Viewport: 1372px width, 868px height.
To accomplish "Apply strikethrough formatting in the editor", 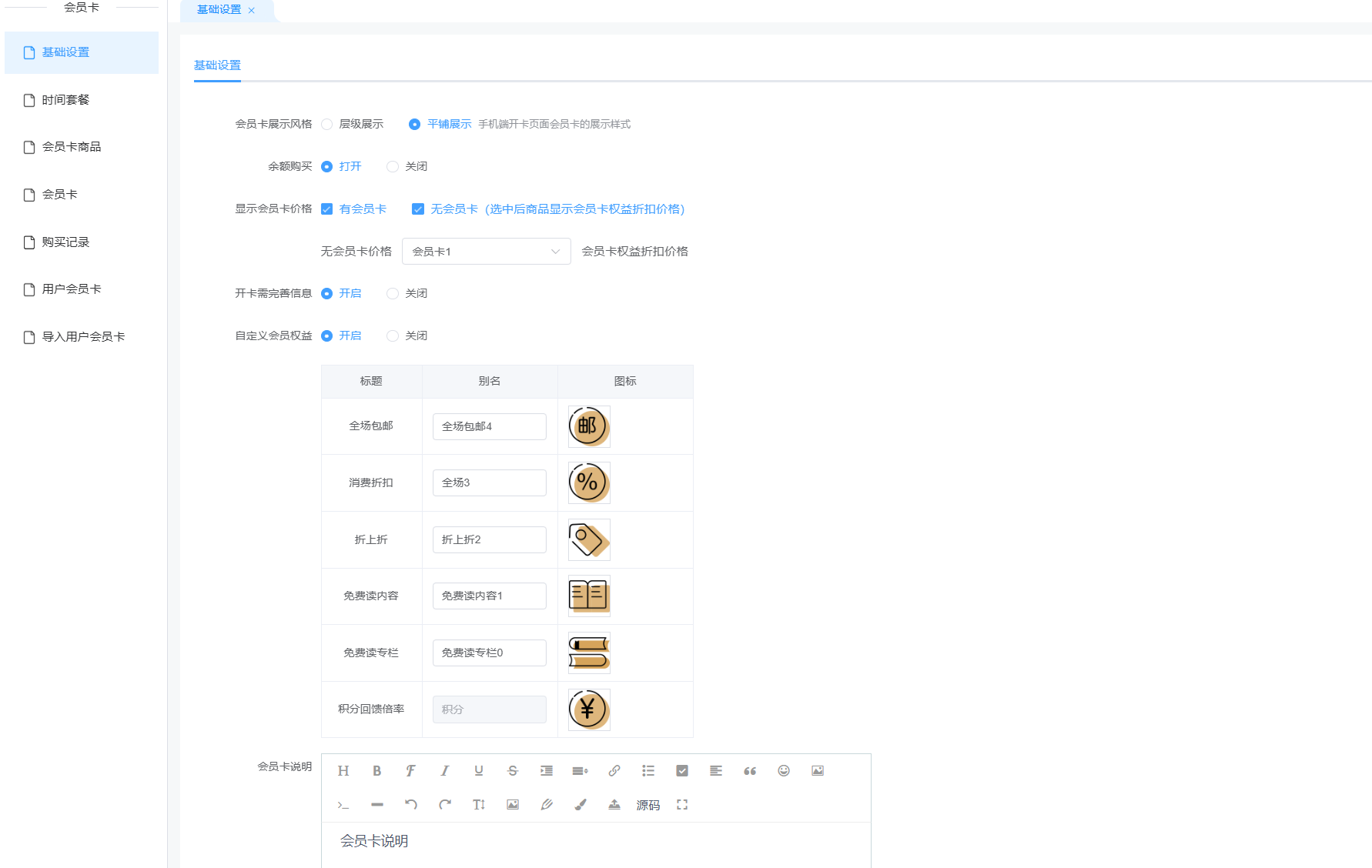I will coord(513,771).
